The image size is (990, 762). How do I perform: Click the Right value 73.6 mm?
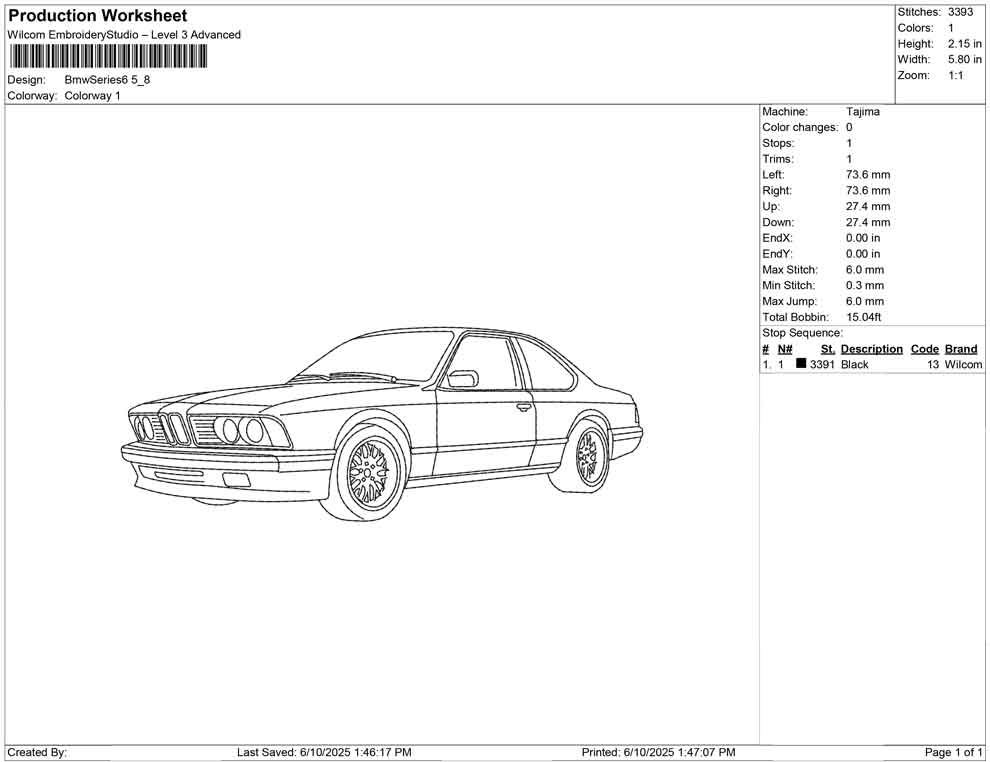pos(868,191)
